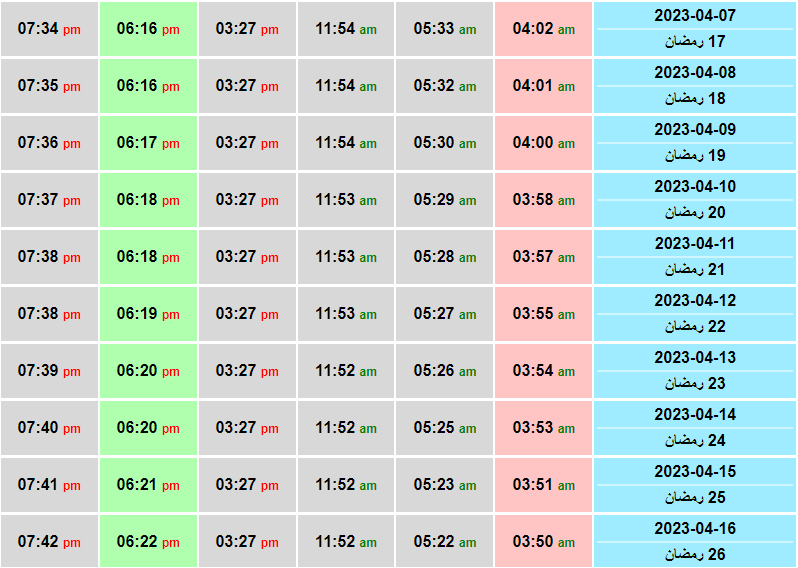Image resolution: width=798 pixels, height=568 pixels.
Task: Click the pink 03:50 am cell
Action: (543, 542)
